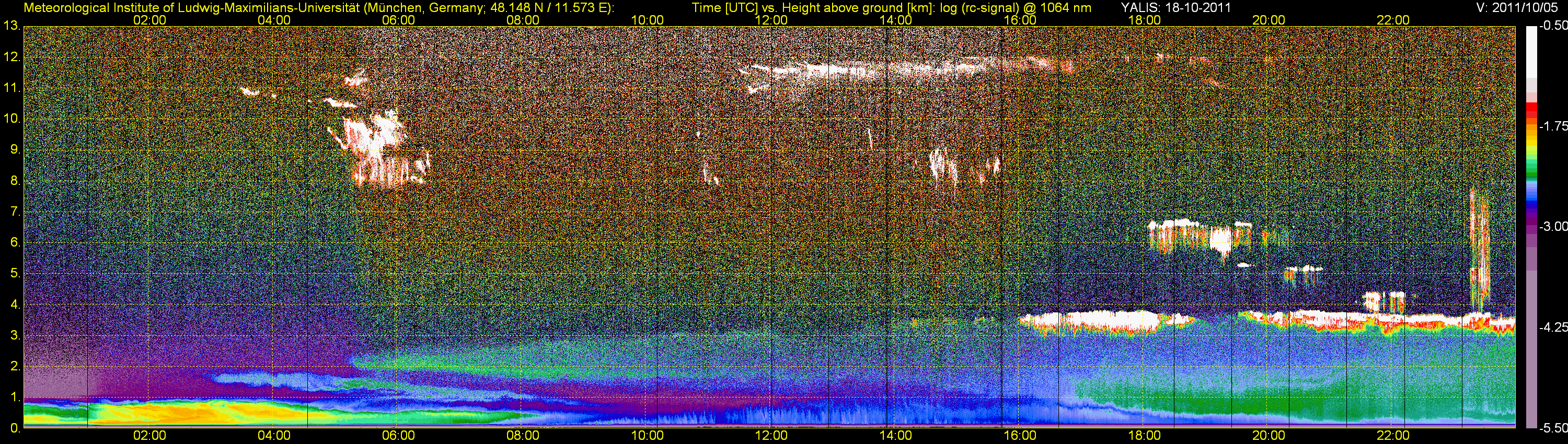Click the 2 km height axis label
The width and height of the screenshot is (1568, 444).
tap(16, 367)
